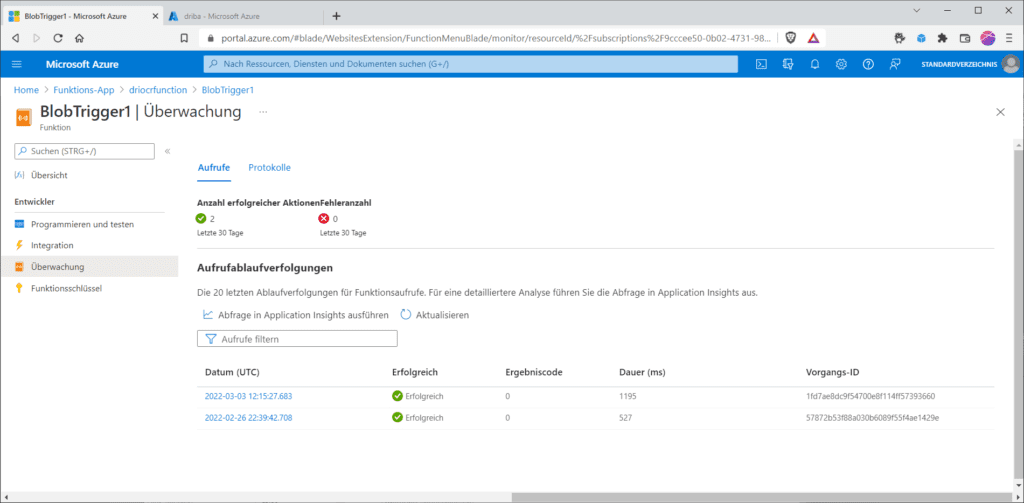Go to the driocrfunction breadcrumb

(x=158, y=90)
